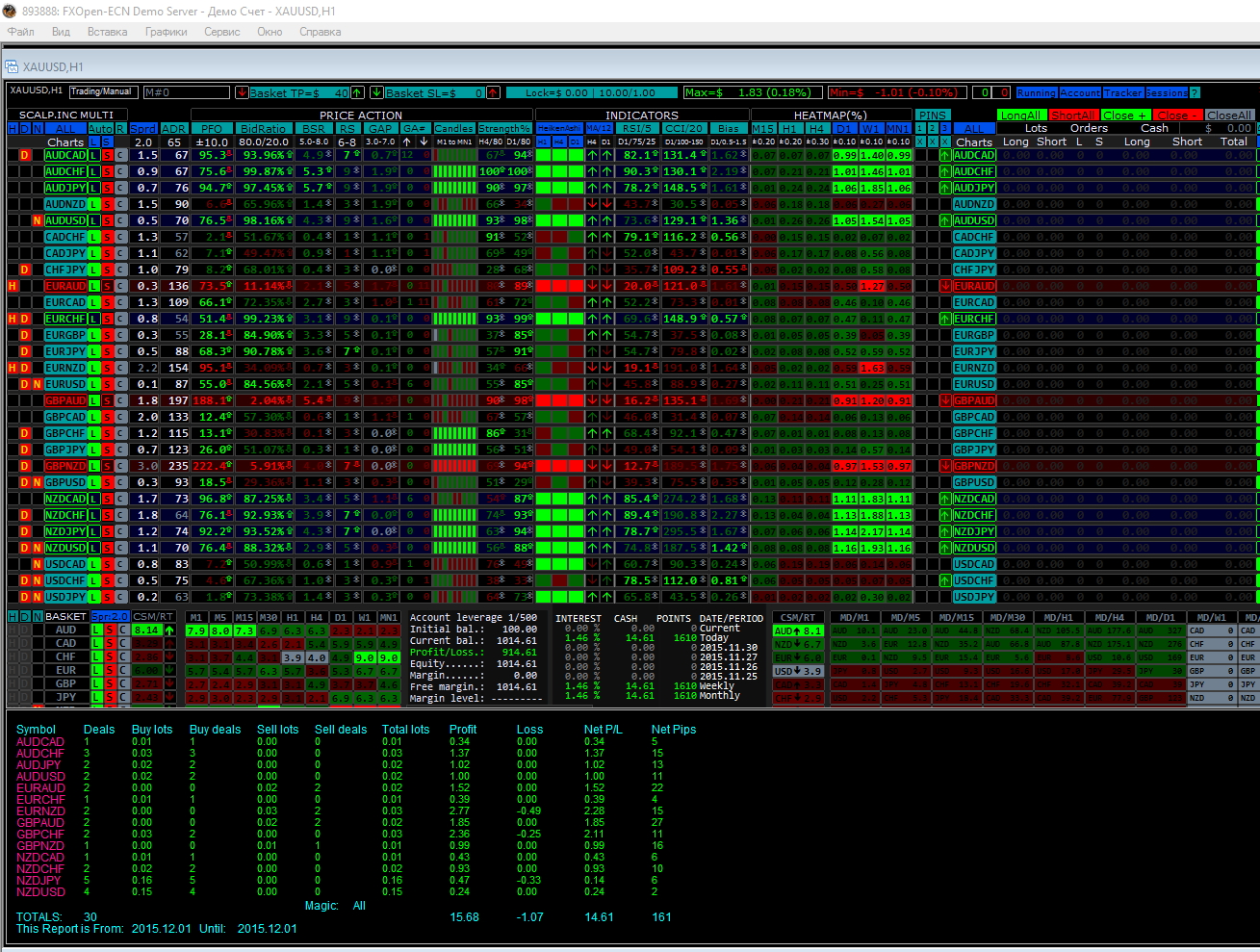Open the GBPAUD symbol chart in left list
This screenshot has width=1260, height=952.
[65, 400]
